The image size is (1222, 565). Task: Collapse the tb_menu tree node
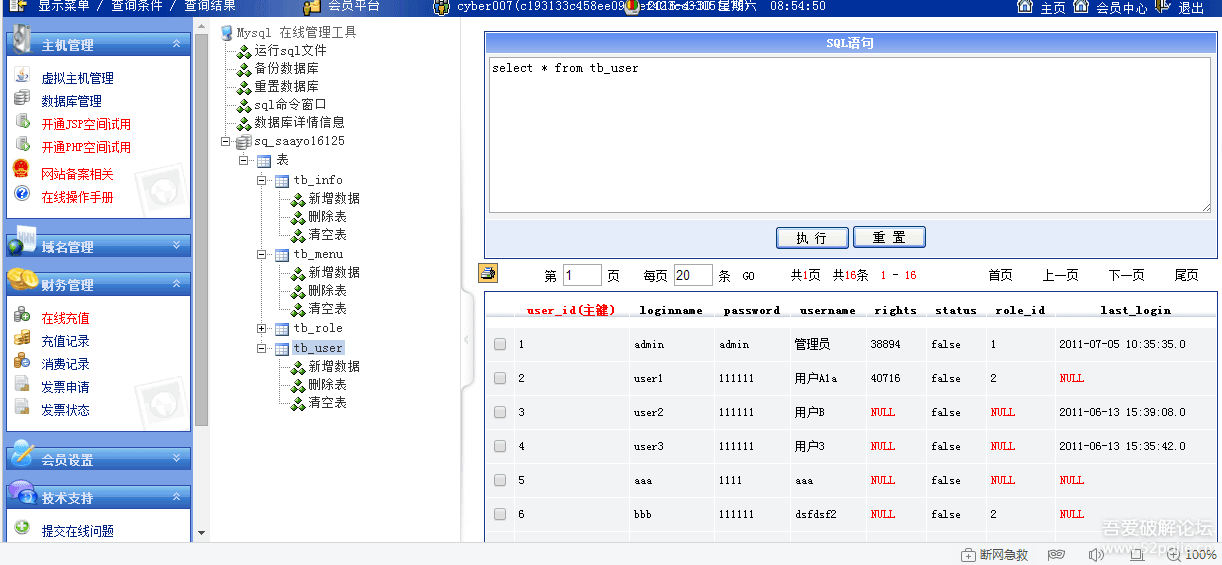click(262, 254)
